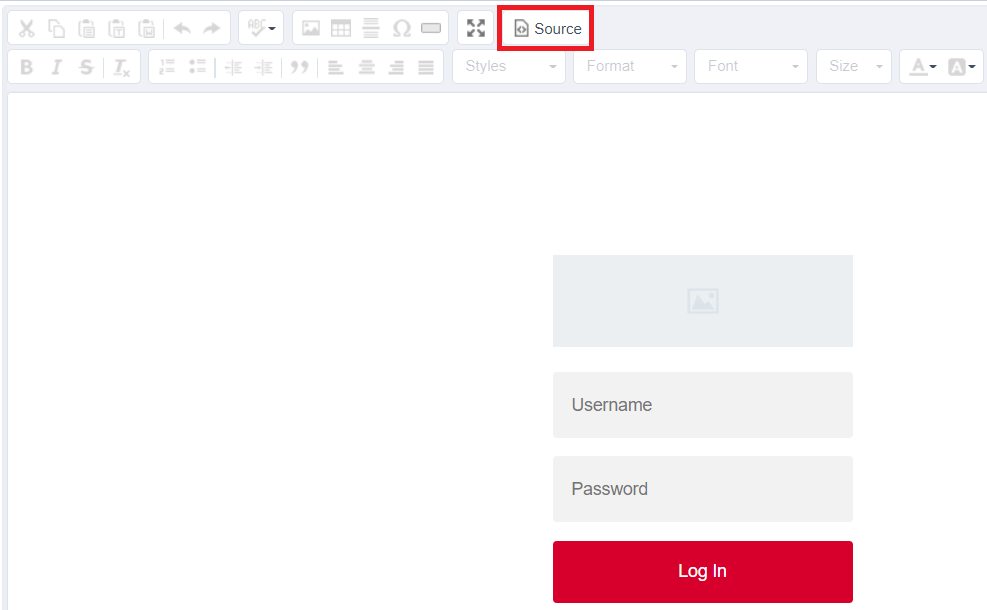This screenshot has width=987, height=610.
Task: Click the Redo arrow
Action: 212,28
